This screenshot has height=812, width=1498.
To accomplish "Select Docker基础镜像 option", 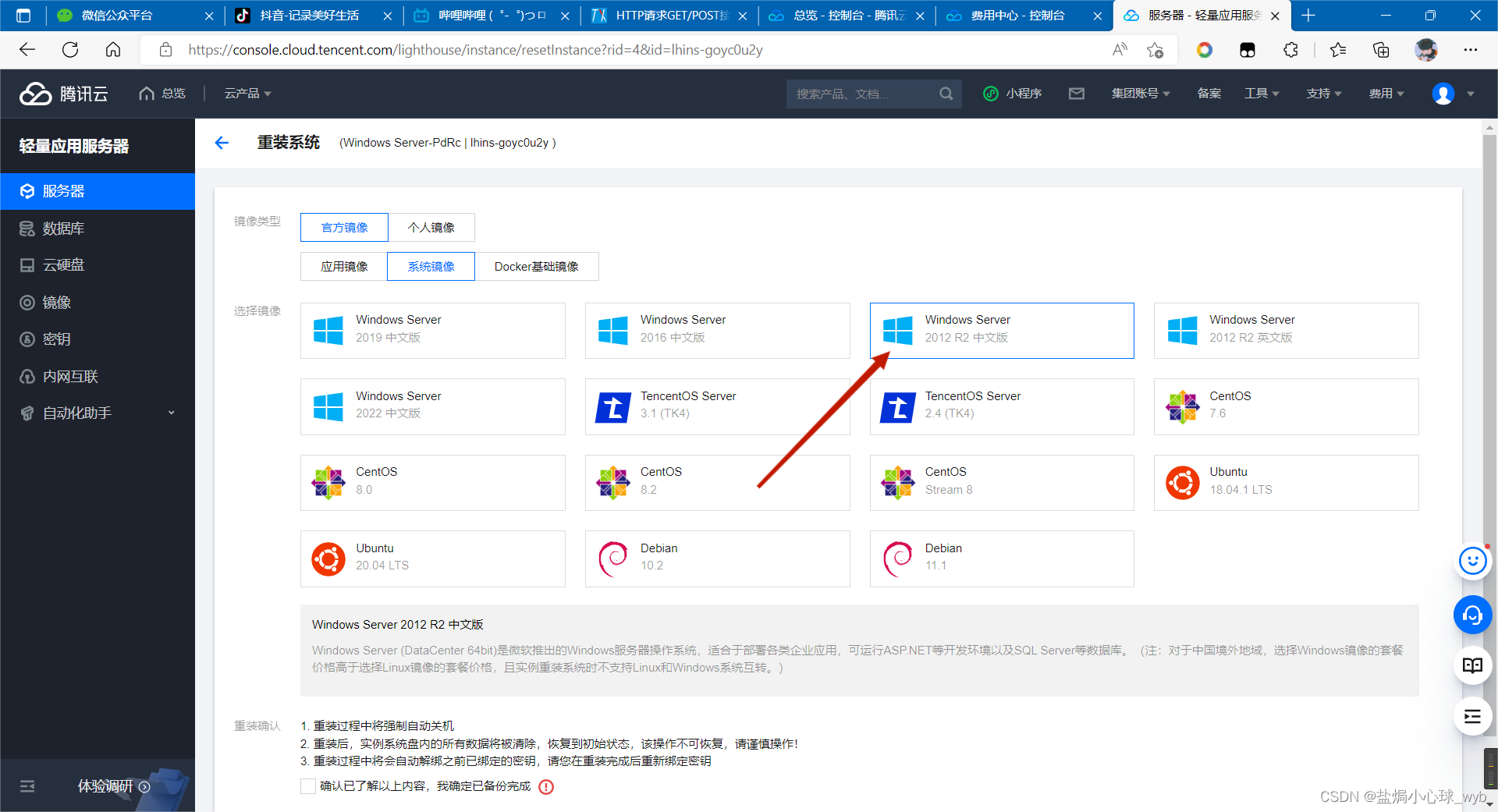I will 537,266.
